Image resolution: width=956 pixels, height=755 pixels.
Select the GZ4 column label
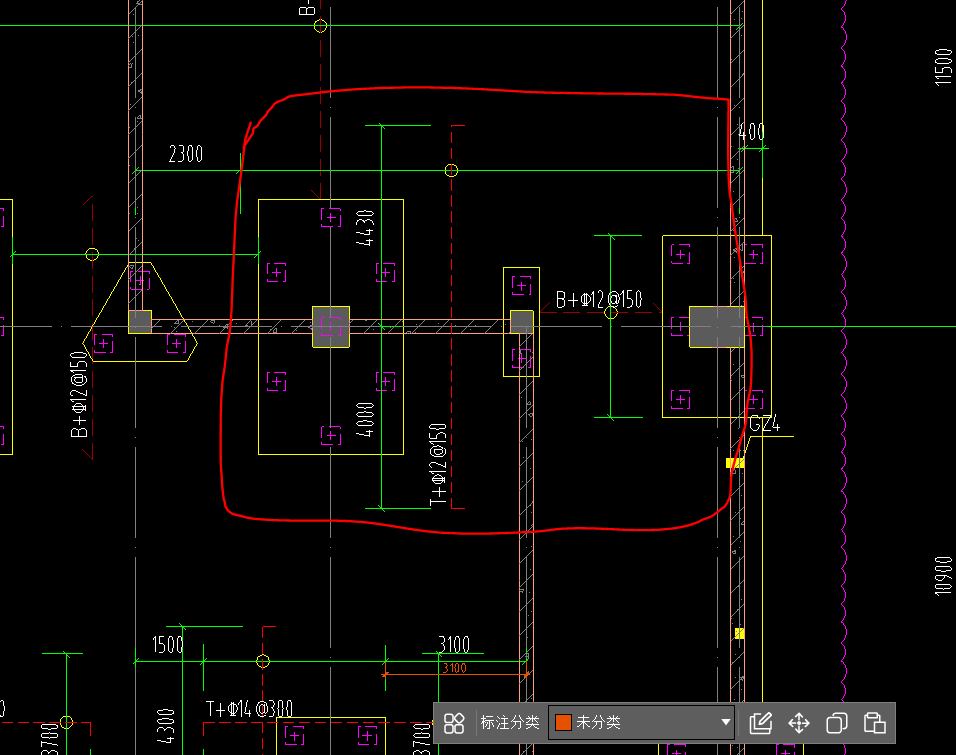point(764,425)
